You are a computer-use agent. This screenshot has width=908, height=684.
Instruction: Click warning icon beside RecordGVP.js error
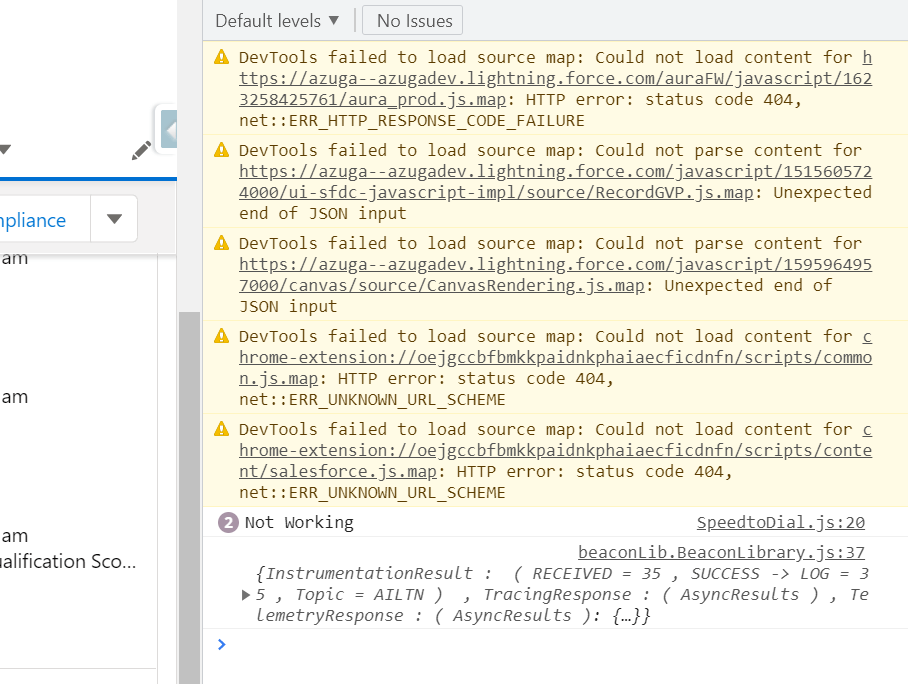[221, 150]
